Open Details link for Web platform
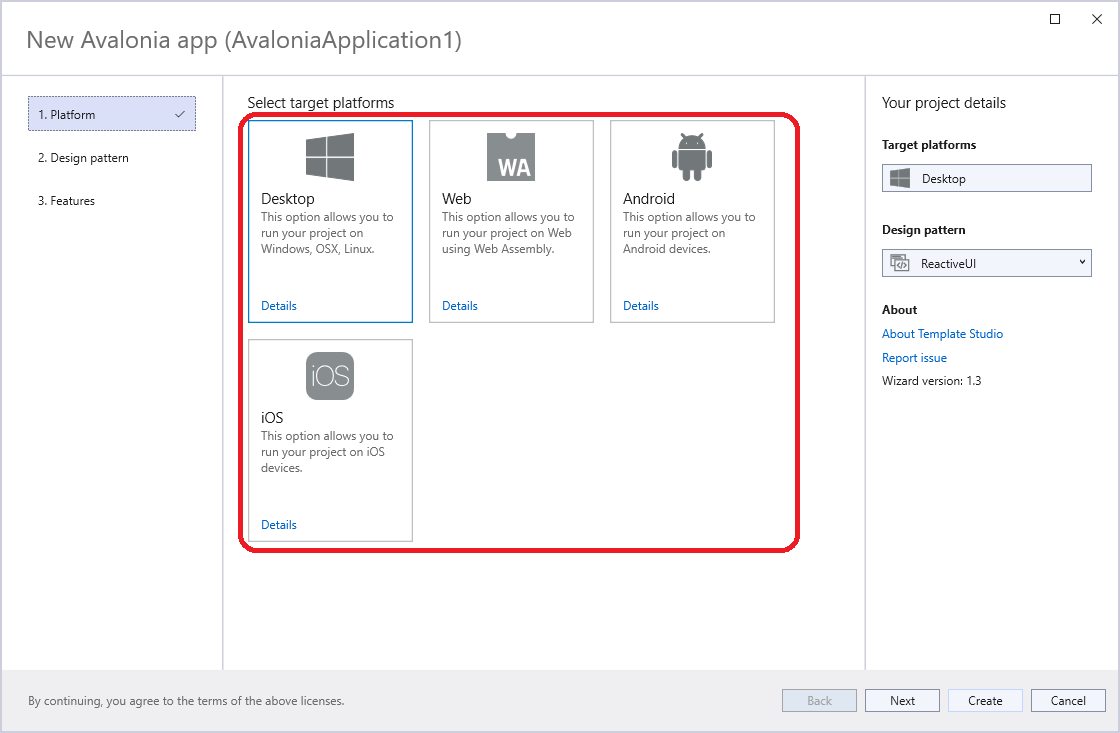Image resolution: width=1120 pixels, height=733 pixels. pyautogui.click(x=459, y=306)
